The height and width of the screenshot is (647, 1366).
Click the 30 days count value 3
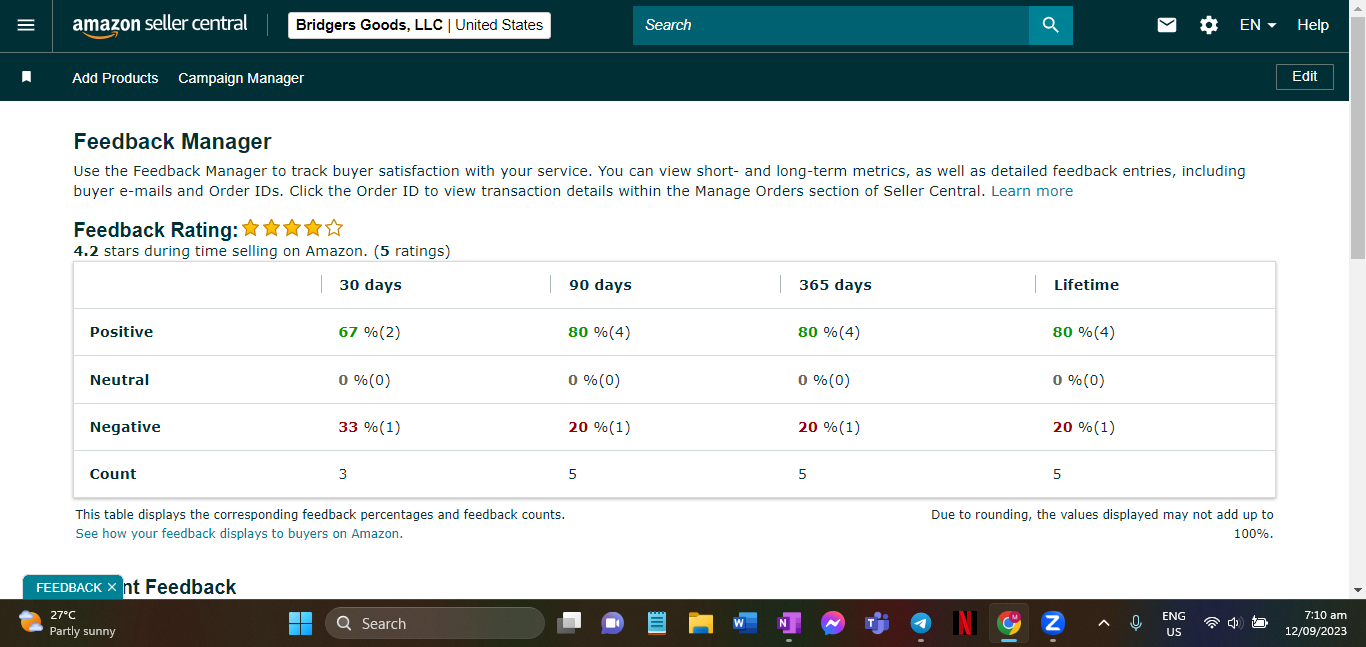click(343, 474)
